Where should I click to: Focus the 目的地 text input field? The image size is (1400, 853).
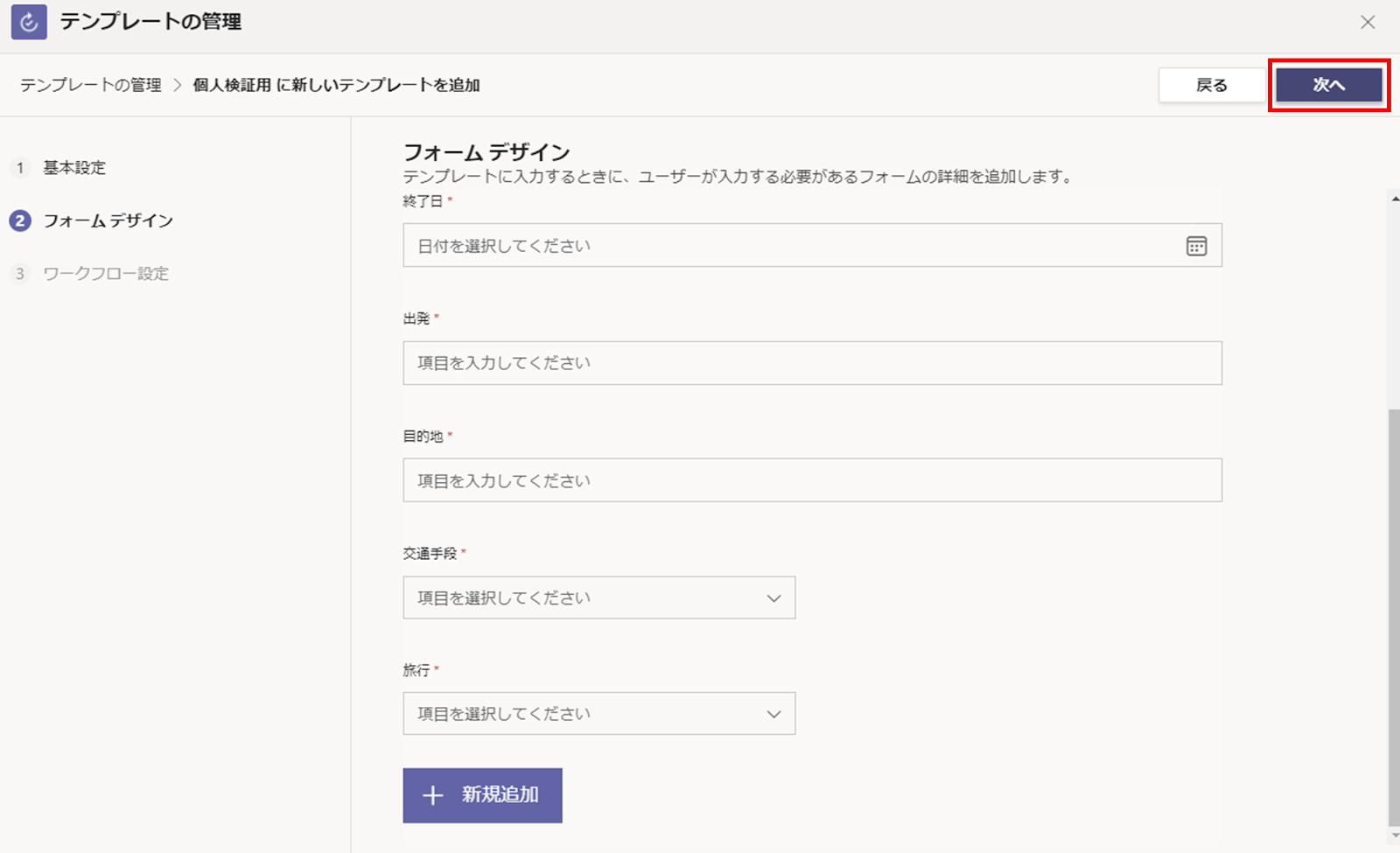click(x=812, y=480)
